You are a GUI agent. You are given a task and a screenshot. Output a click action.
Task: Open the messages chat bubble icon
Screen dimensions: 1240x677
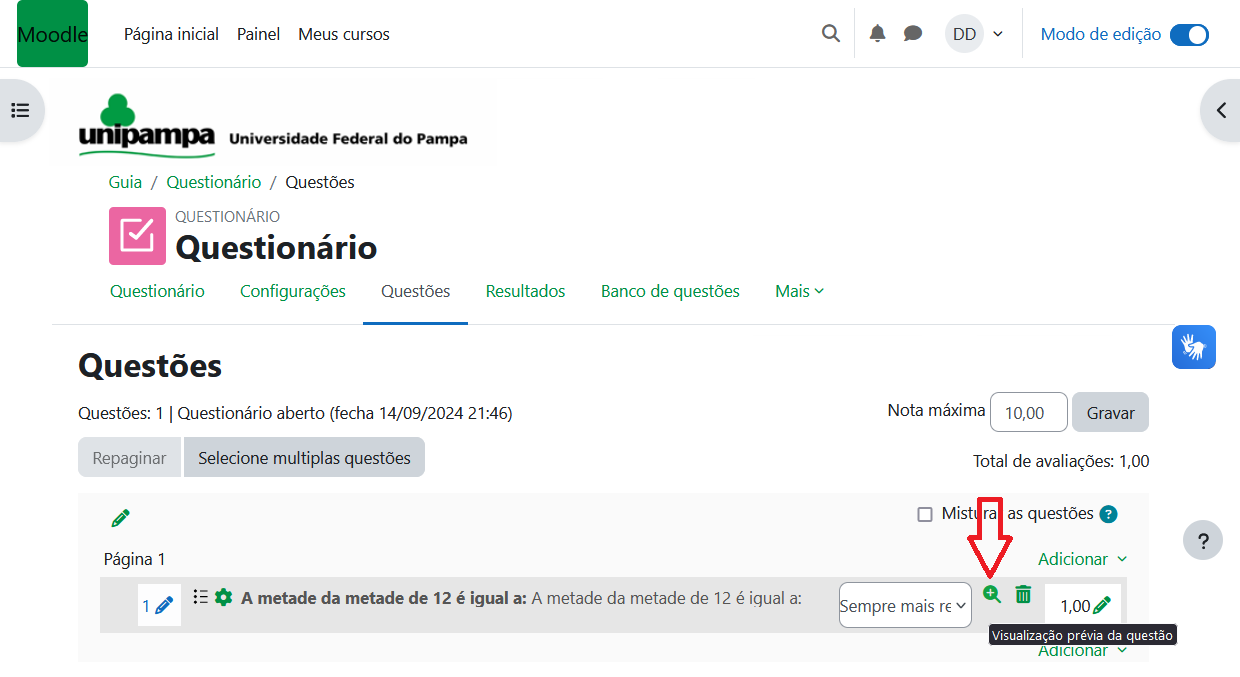coord(912,34)
